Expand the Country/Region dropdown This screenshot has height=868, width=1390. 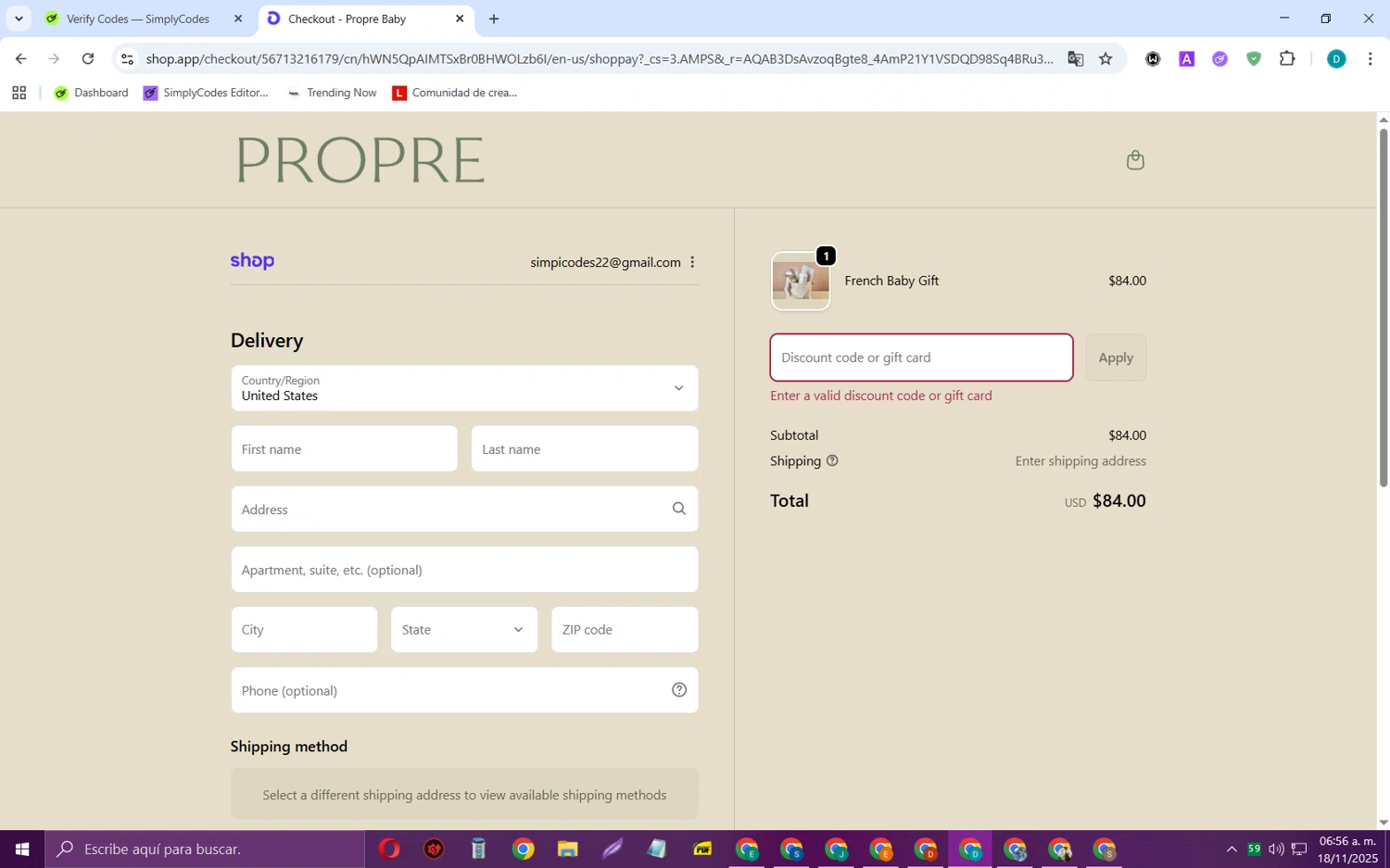click(464, 388)
